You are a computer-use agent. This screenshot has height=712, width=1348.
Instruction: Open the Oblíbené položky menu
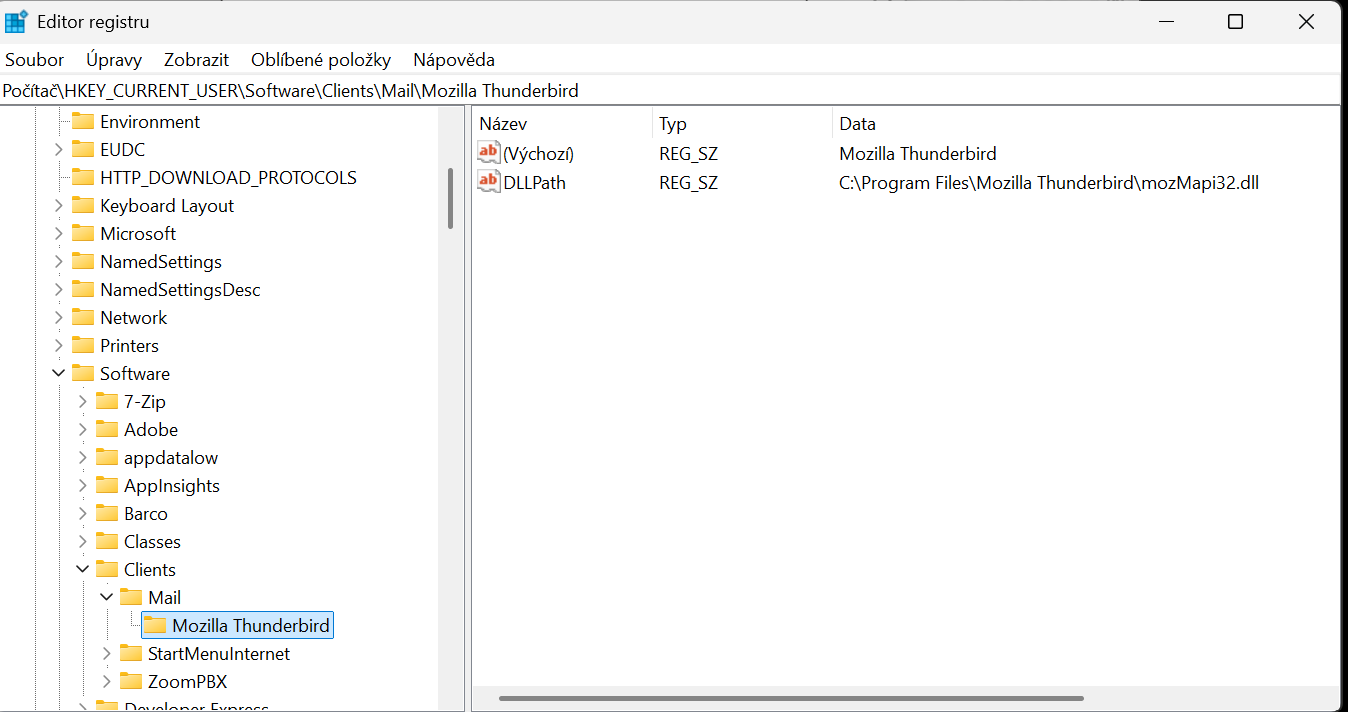[320, 60]
